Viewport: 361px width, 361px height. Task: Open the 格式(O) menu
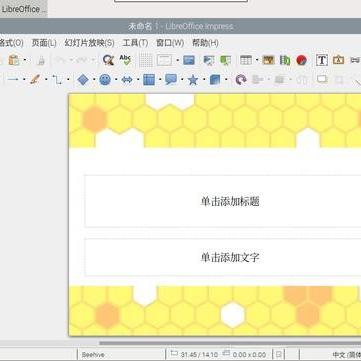click(x=11, y=43)
